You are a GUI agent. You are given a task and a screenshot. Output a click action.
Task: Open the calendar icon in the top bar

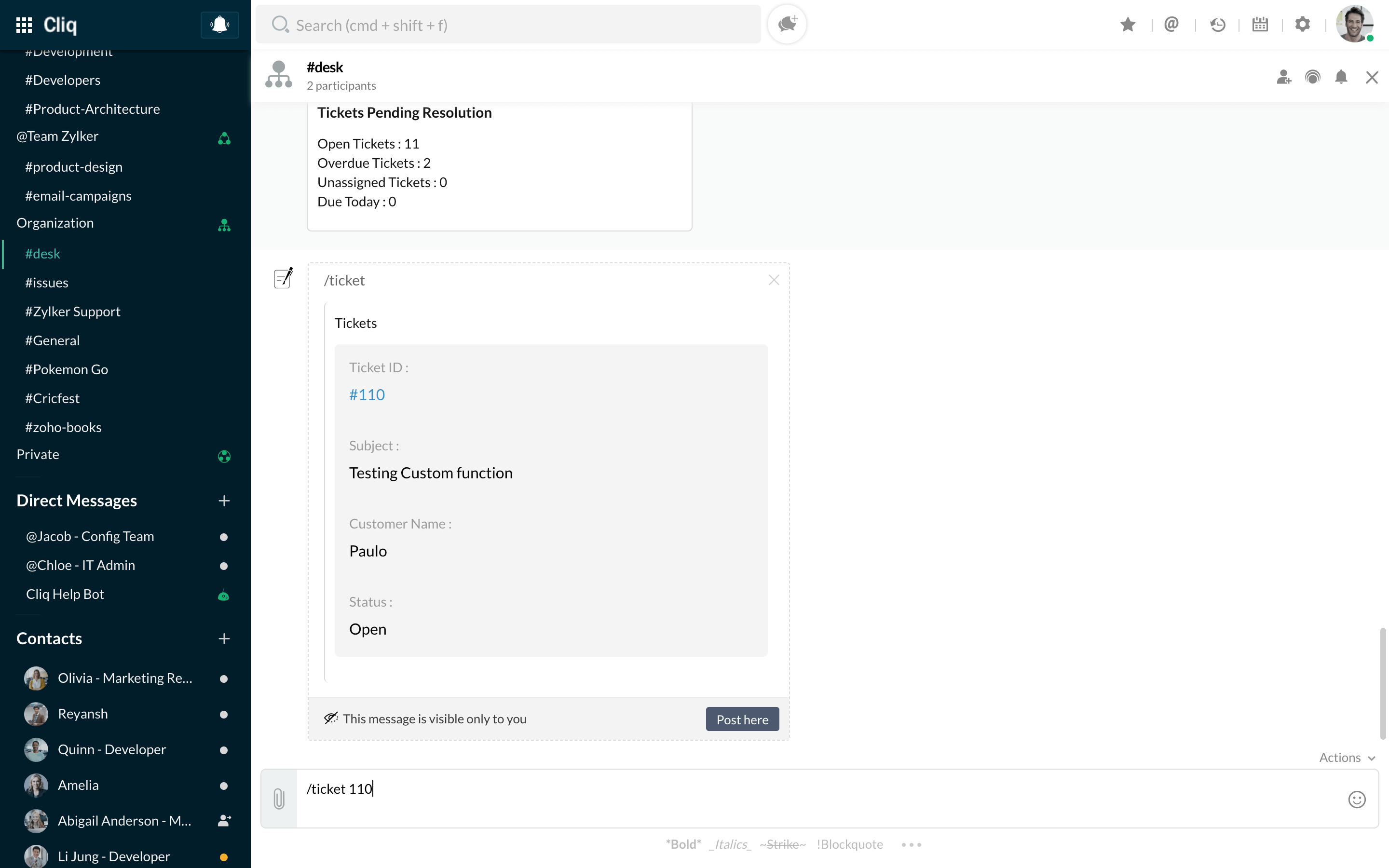coord(1260,25)
